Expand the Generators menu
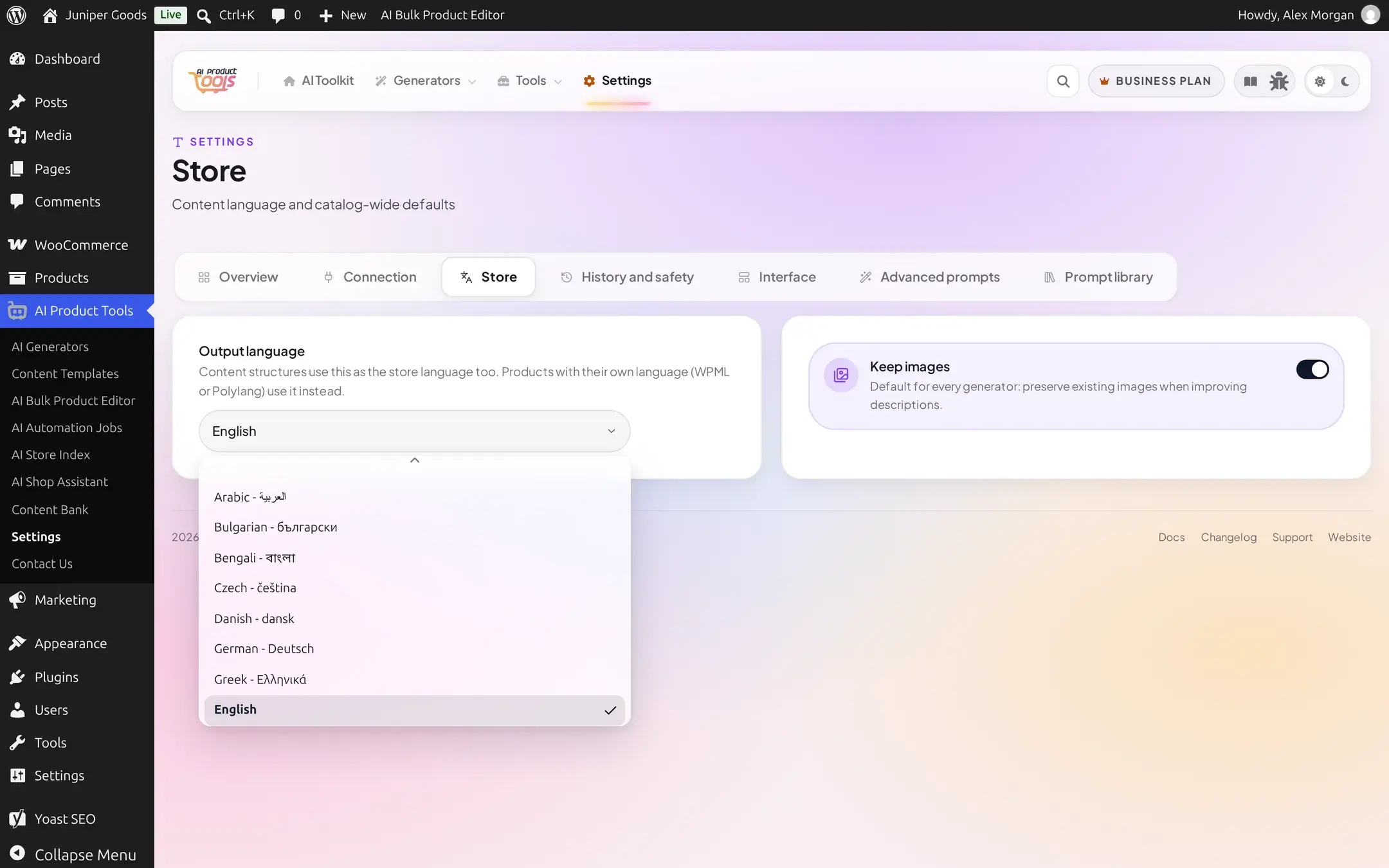This screenshot has width=1389, height=868. click(x=426, y=81)
